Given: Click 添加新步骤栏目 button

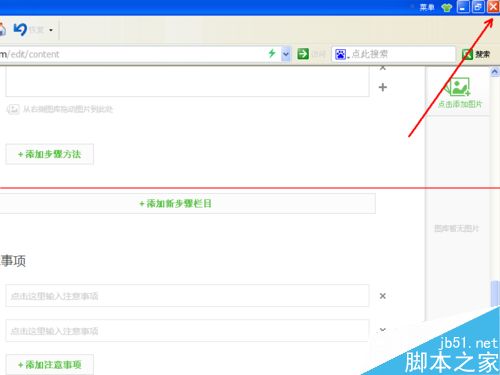Looking at the screenshot, I should pyautogui.click(x=188, y=203).
